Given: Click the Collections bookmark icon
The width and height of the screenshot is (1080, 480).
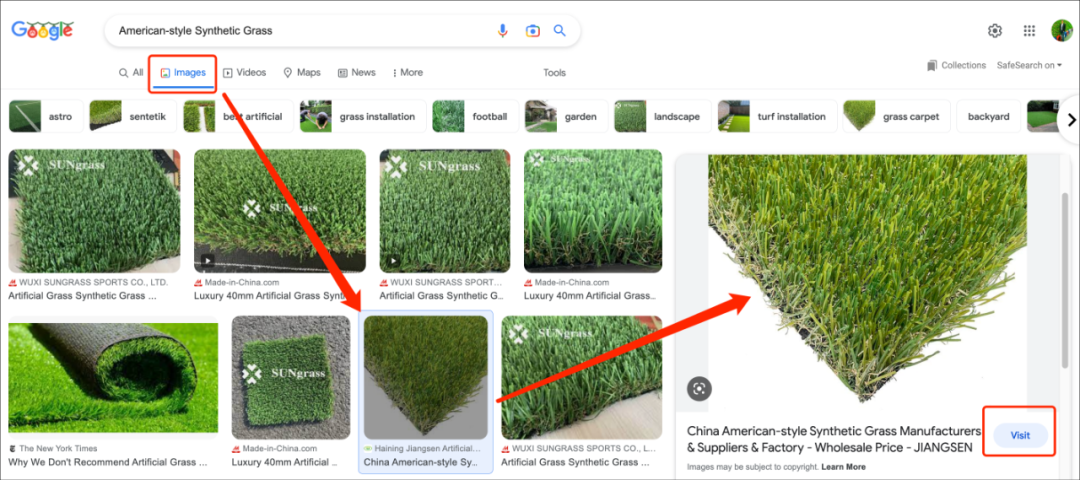Looking at the screenshot, I should click(x=932, y=65).
